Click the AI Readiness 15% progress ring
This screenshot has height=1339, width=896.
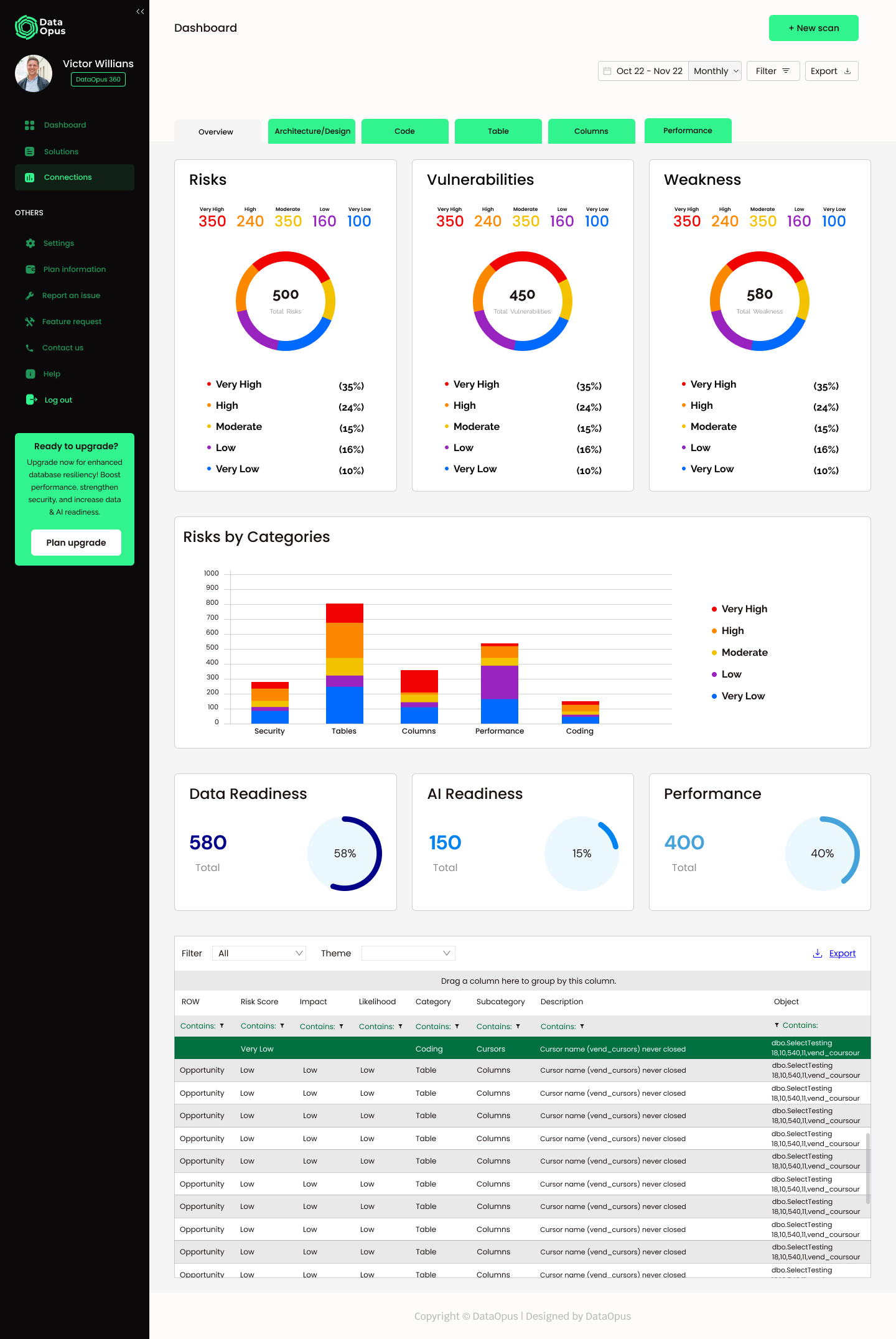coord(582,854)
